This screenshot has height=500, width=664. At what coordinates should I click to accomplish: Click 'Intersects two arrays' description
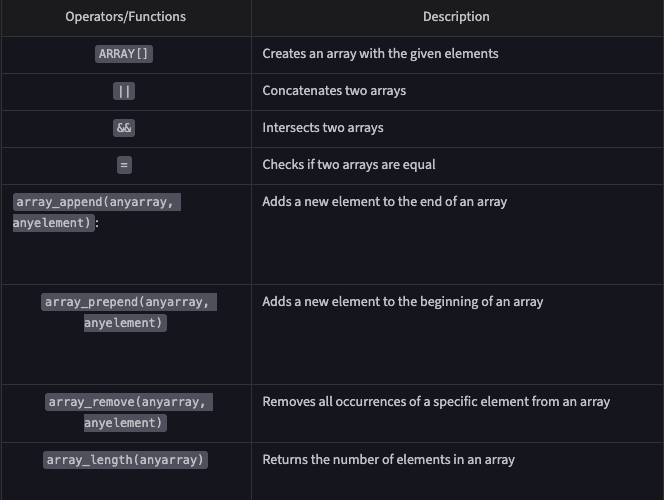(x=323, y=127)
